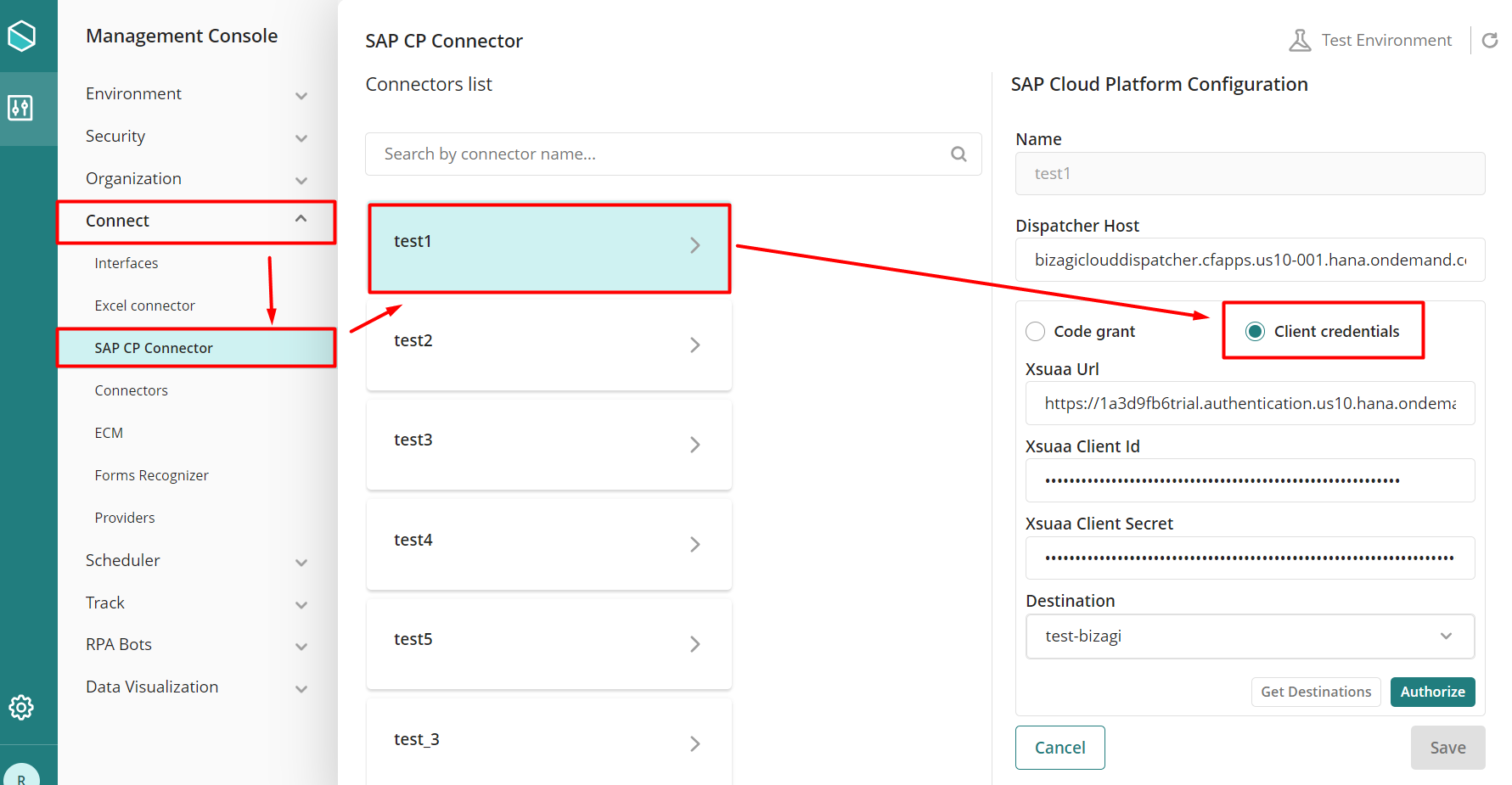Open test5 connector arrow chevron
Image resolution: width=1512 pixels, height=785 pixels.
click(x=695, y=644)
